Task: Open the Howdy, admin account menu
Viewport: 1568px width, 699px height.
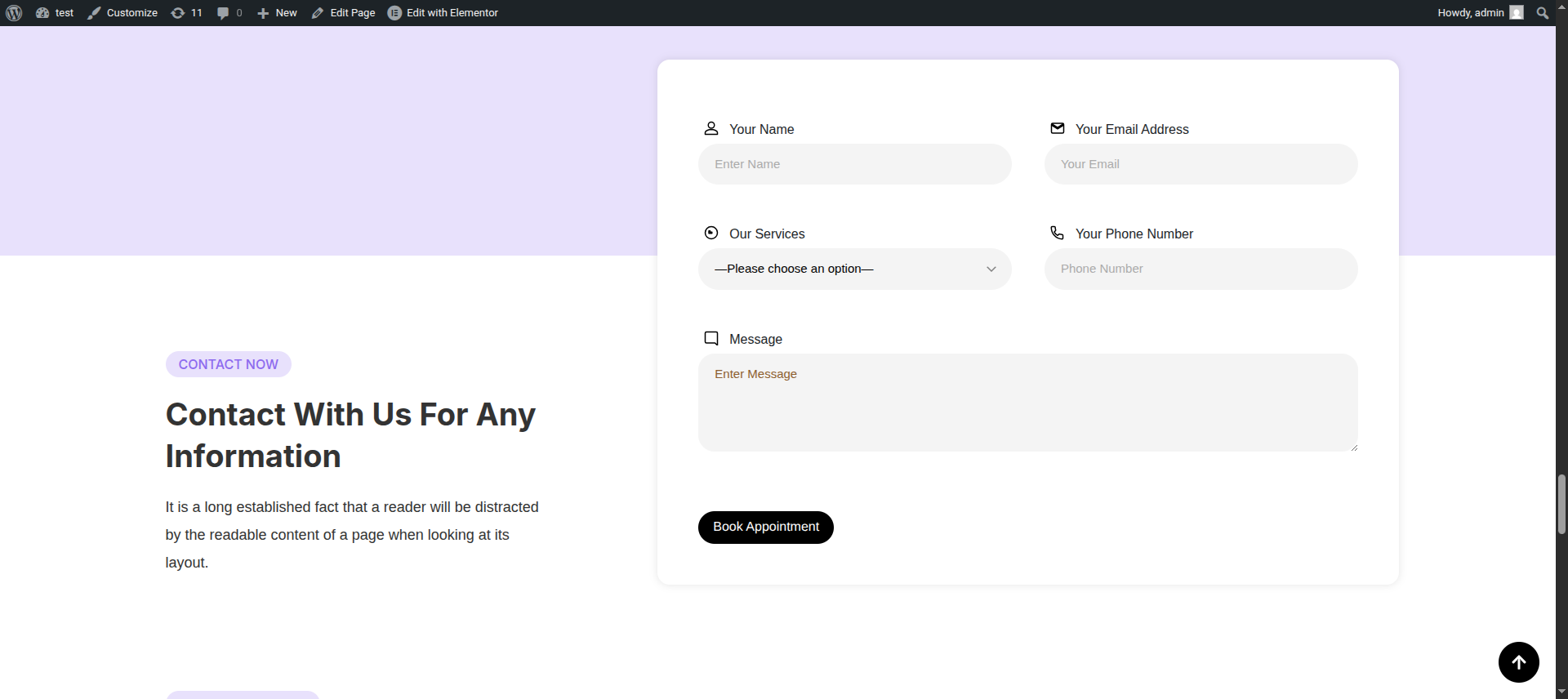Action: [x=1479, y=13]
